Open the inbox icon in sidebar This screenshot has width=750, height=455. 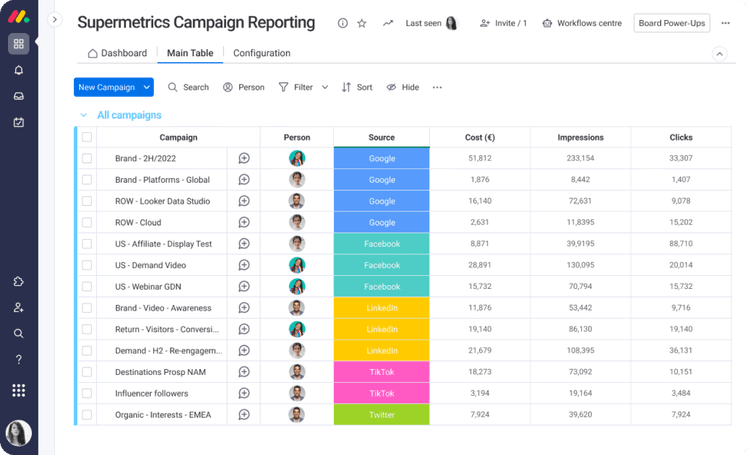click(x=19, y=96)
